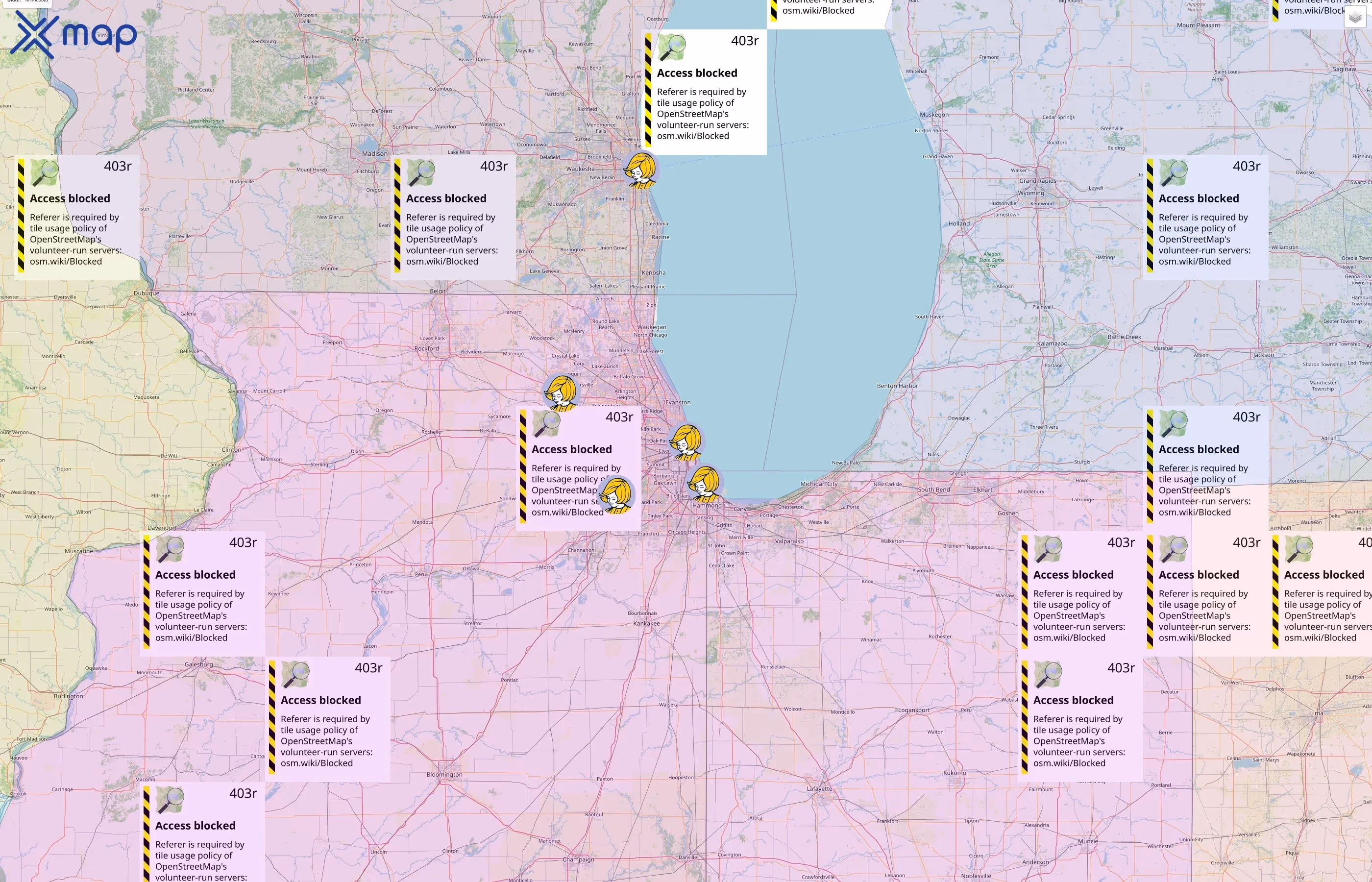
Task: Click the Galesburg city label
Action: [199, 664]
